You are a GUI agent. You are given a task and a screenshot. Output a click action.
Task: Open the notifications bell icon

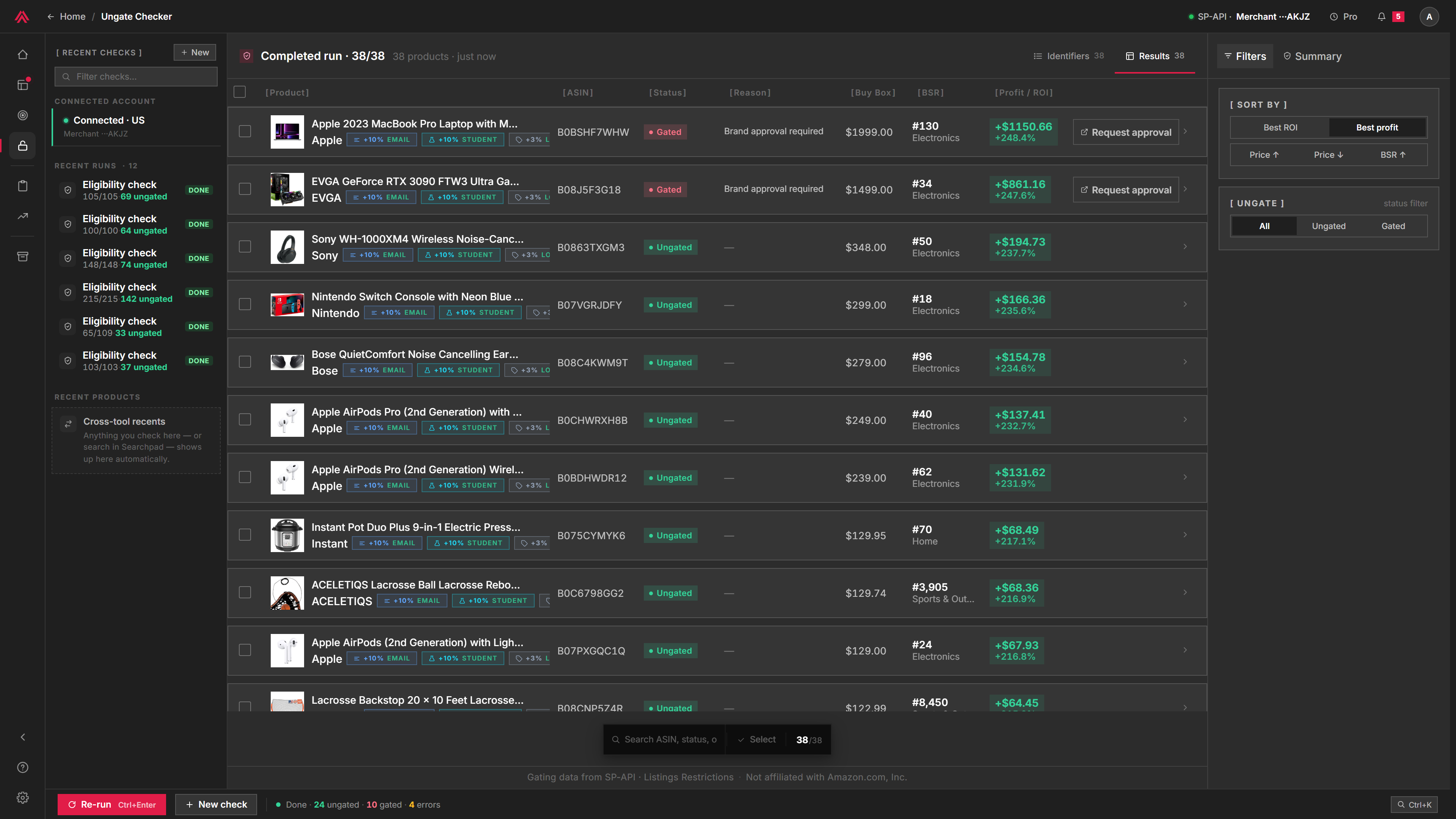click(x=1381, y=17)
